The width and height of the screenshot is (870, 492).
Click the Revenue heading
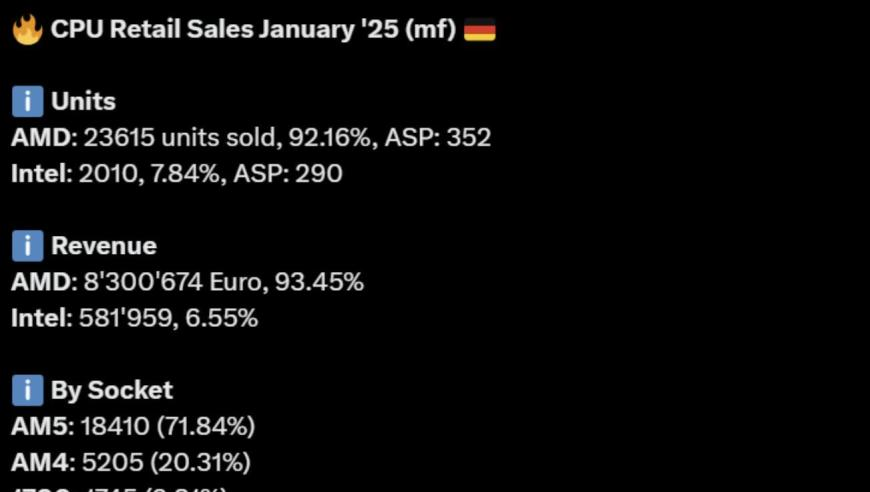[x=104, y=246]
